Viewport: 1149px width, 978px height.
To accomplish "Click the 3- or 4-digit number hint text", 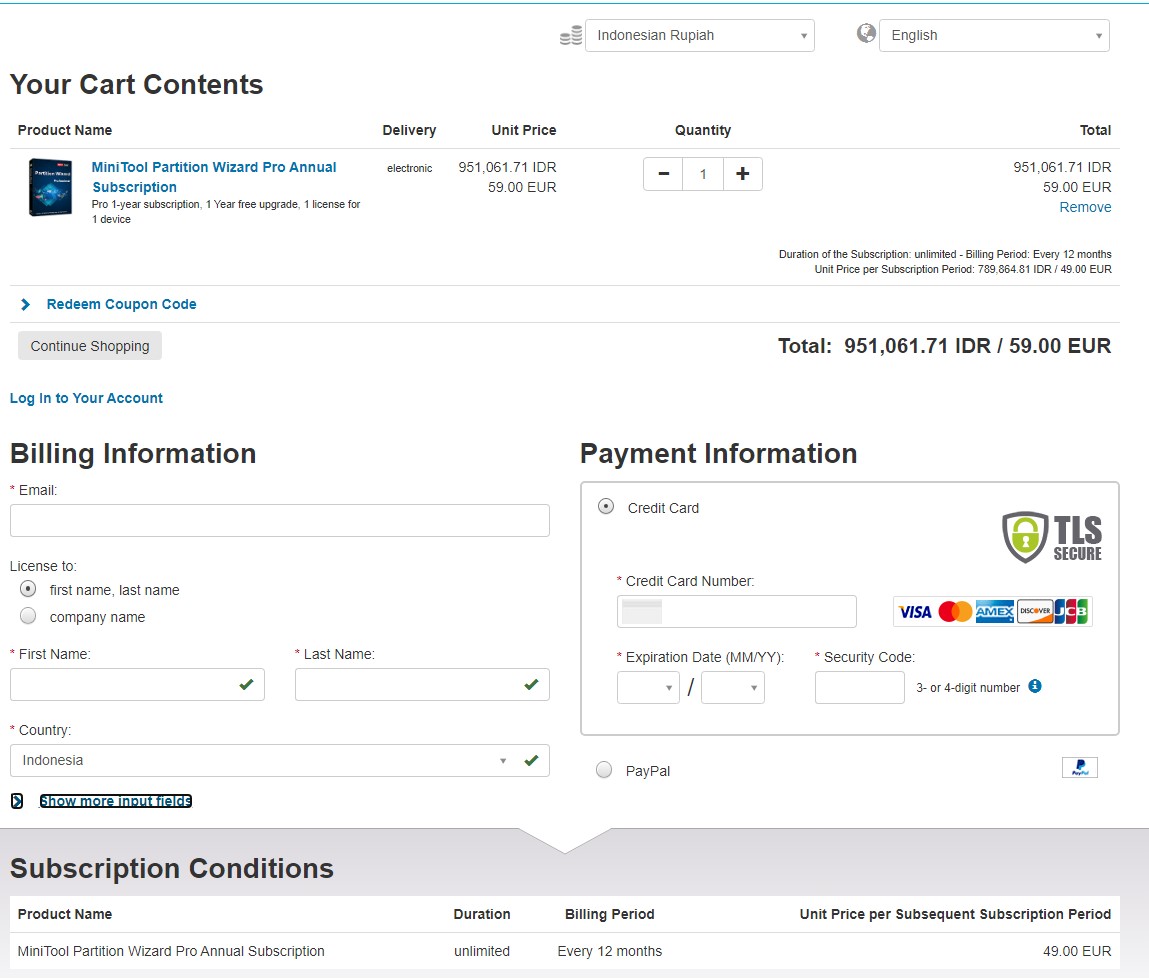I will (x=968, y=688).
